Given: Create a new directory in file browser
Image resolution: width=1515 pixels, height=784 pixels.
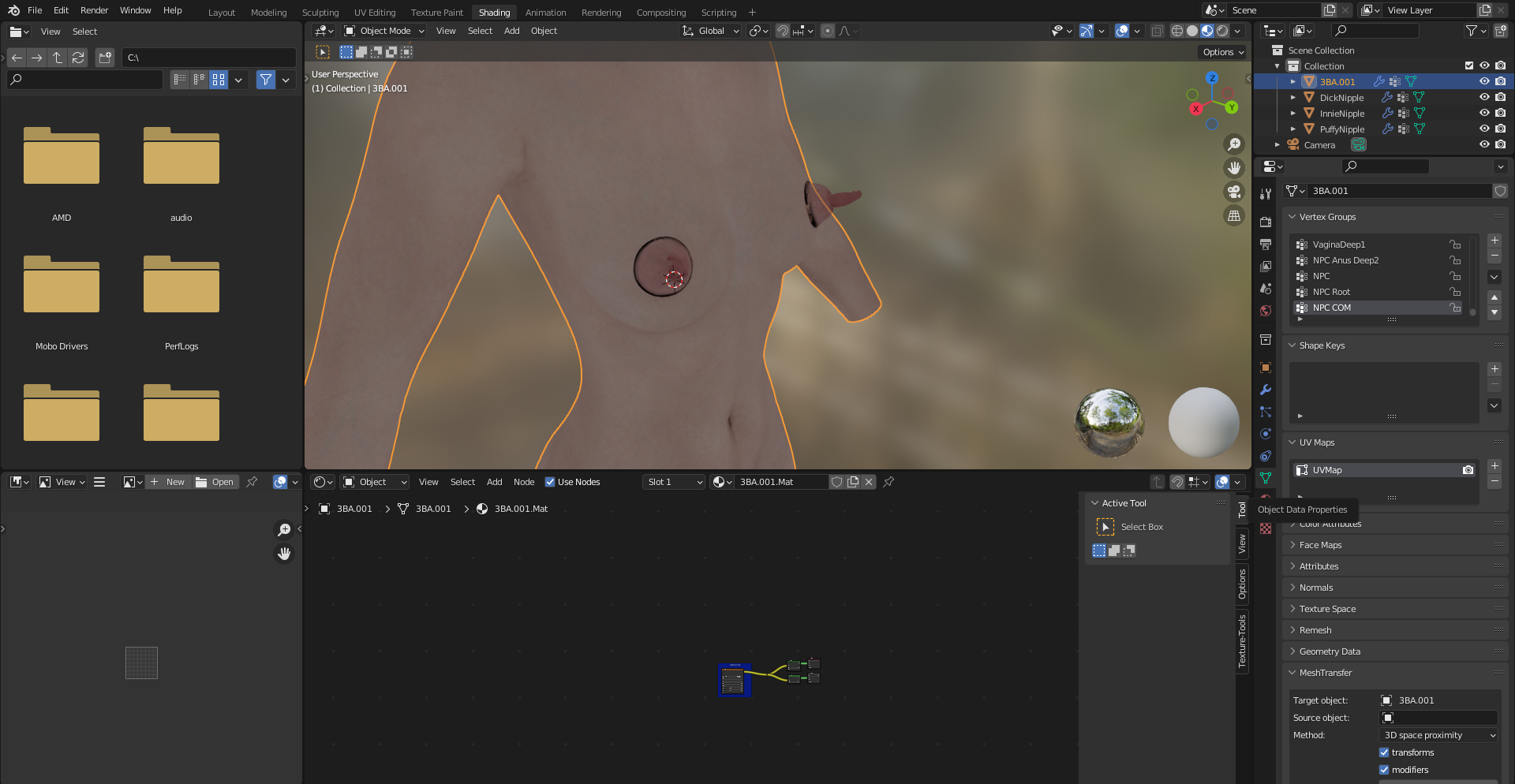Looking at the screenshot, I should pyautogui.click(x=106, y=58).
